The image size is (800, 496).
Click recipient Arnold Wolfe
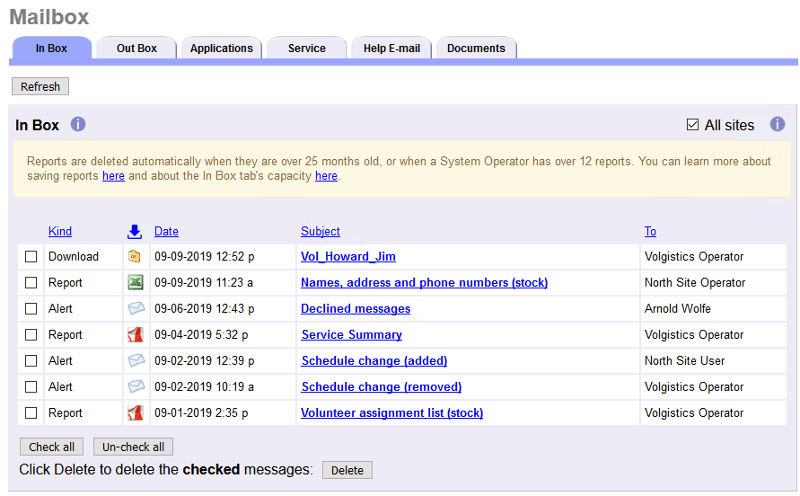tap(678, 309)
